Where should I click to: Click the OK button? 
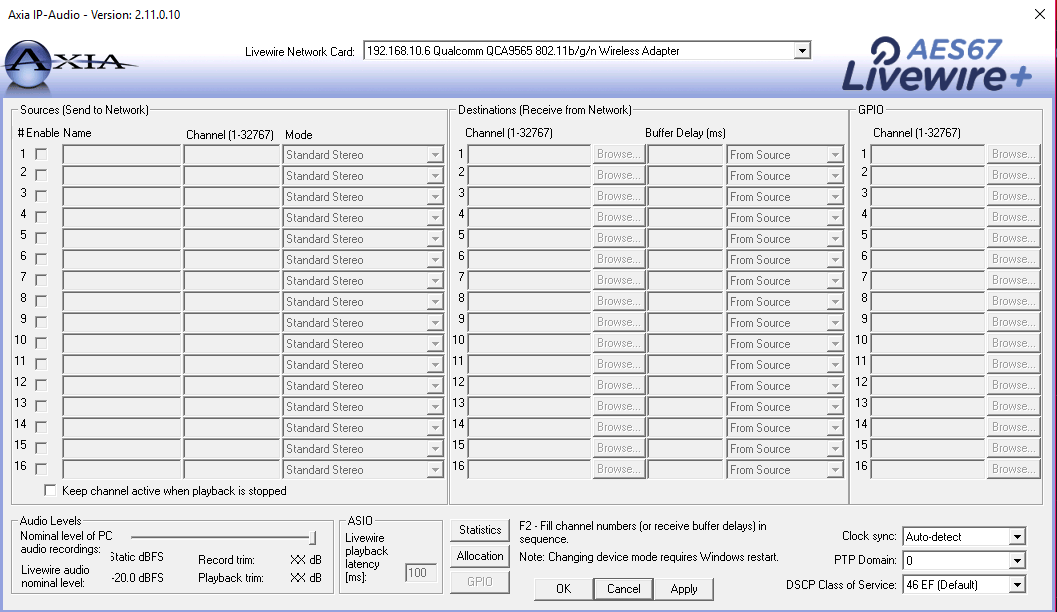pos(564,589)
